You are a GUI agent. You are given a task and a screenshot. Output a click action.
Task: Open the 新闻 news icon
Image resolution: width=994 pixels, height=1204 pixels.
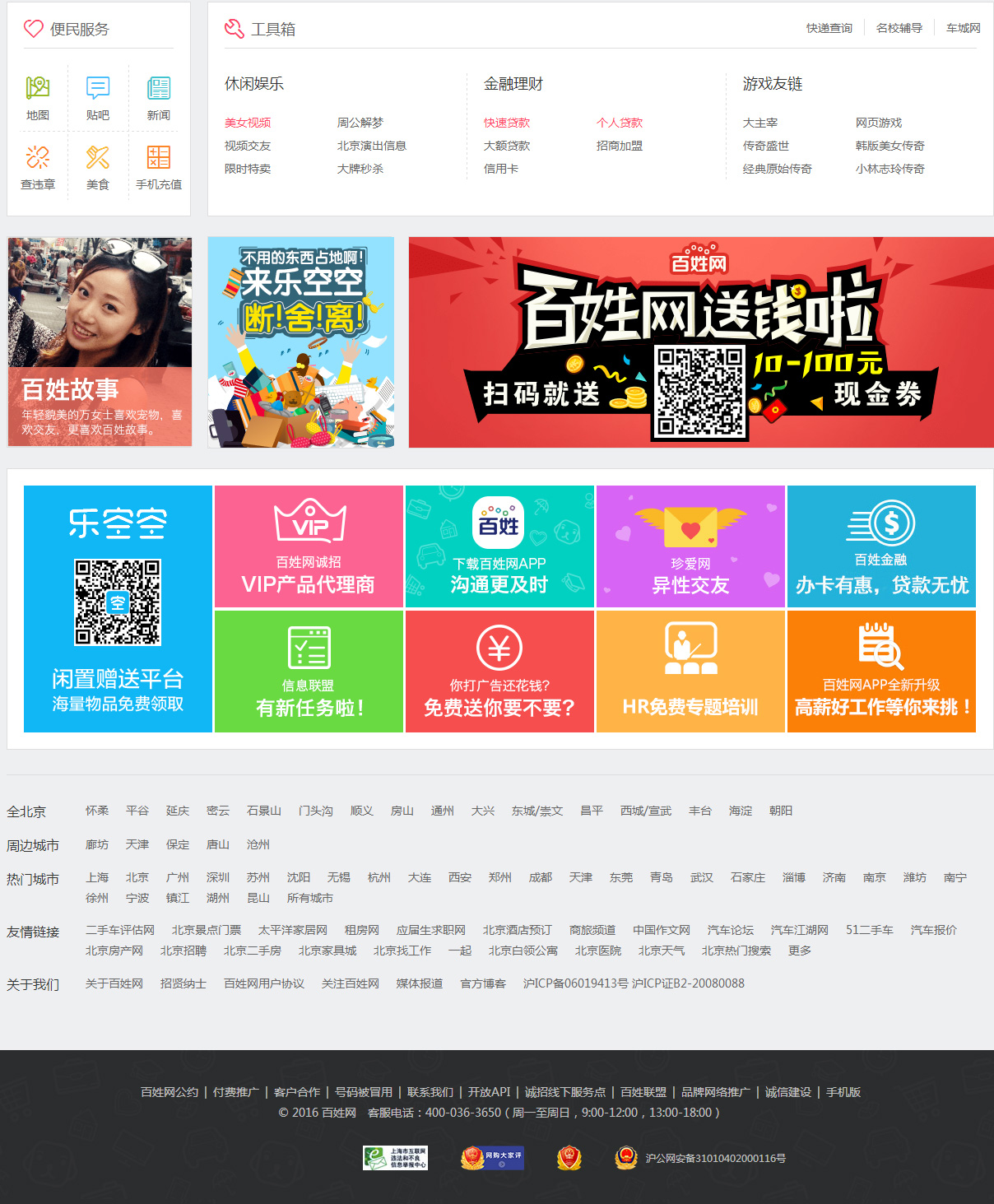click(159, 88)
